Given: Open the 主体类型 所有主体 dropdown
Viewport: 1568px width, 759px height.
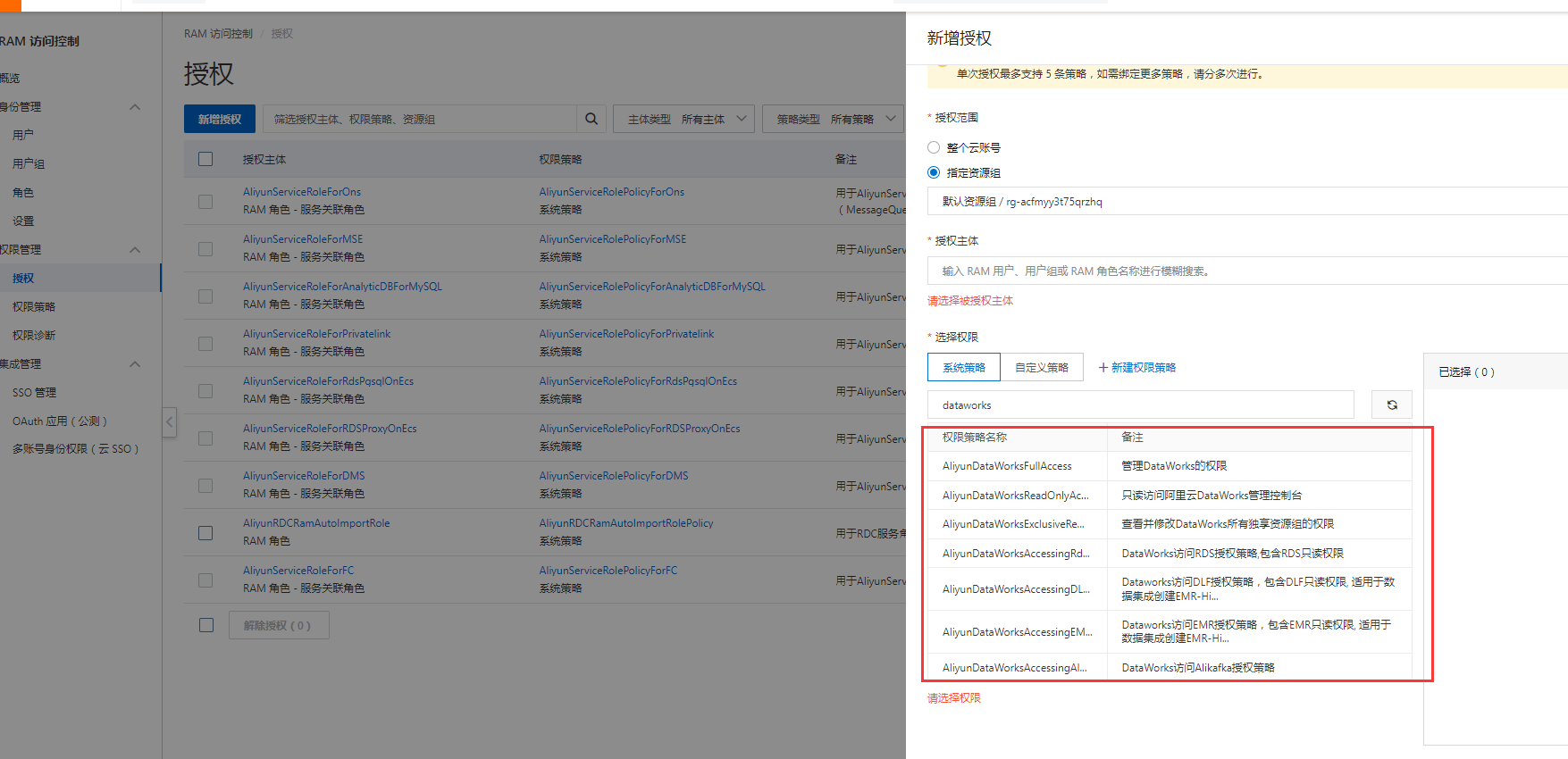Looking at the screenshot, I should pyautogui.click(x=683, y=119).
